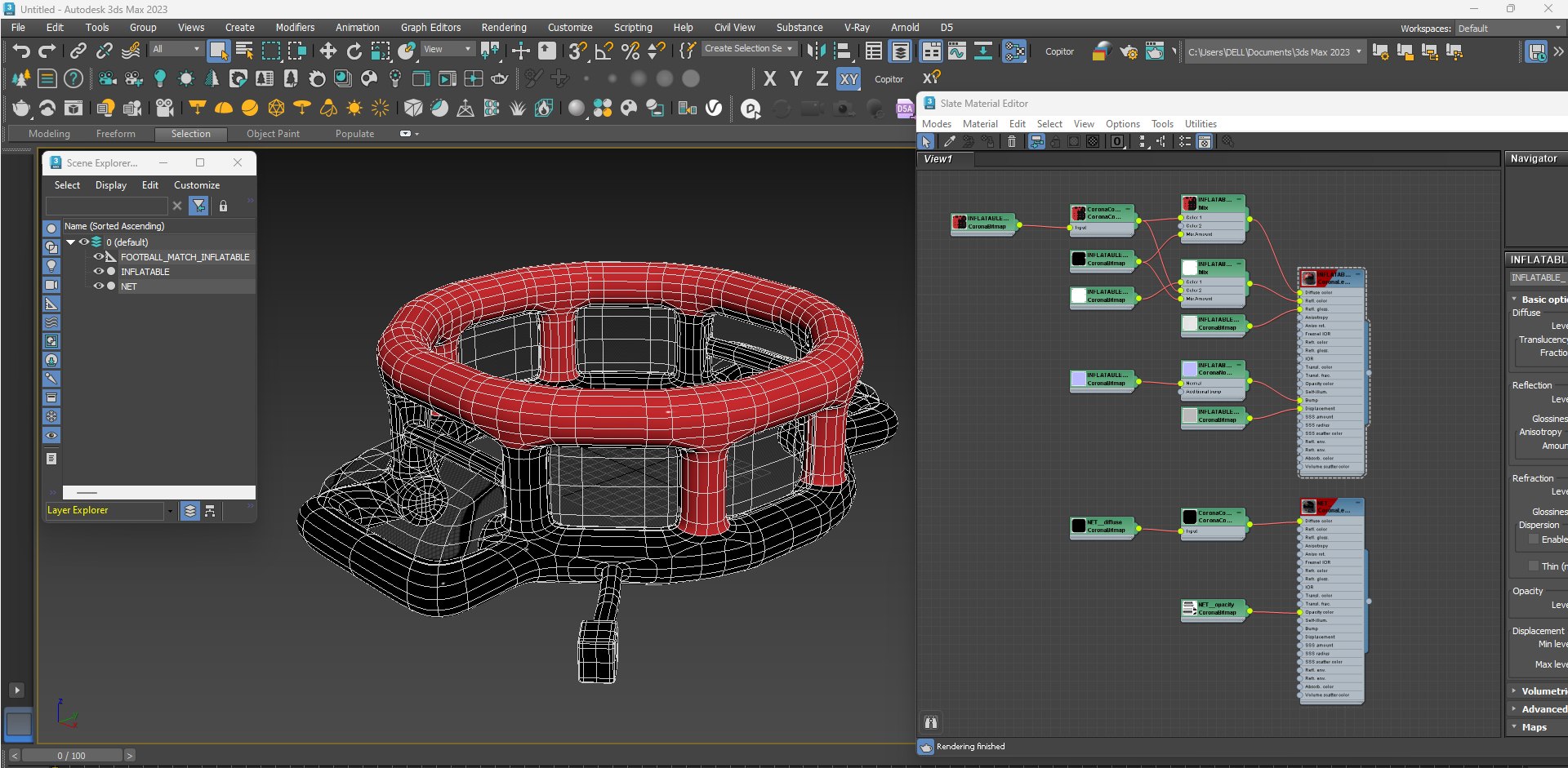Screen dimensions: 1568x768
Task: Clear the Scene Explorer search field
Action: pyautogui.click(x=177, y=206)
